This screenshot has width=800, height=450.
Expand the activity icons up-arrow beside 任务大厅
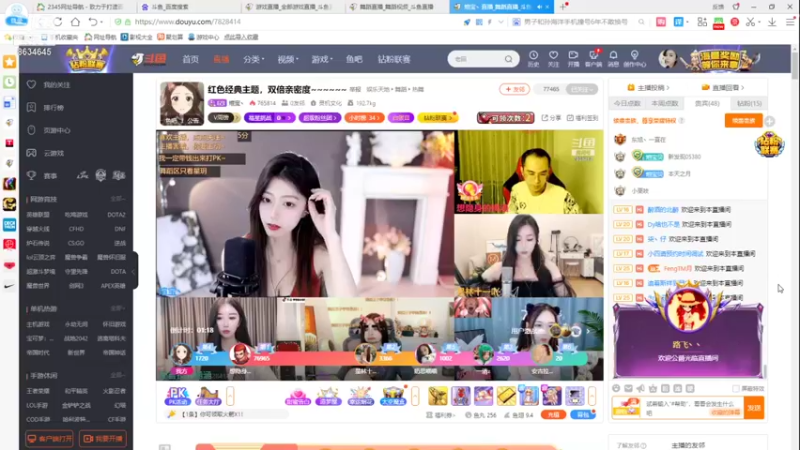230,396
